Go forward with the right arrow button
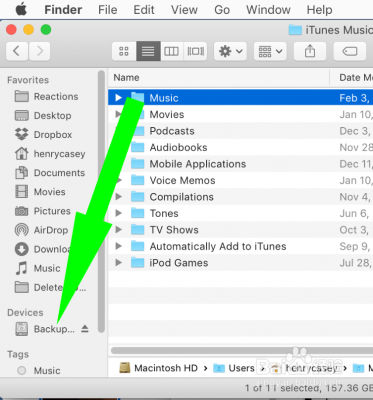 39,51
